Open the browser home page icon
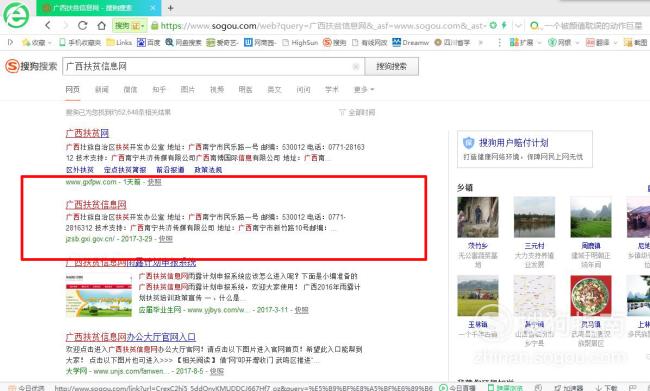The width and height of the screenshot is (650, 391). (x=101, y=26)
